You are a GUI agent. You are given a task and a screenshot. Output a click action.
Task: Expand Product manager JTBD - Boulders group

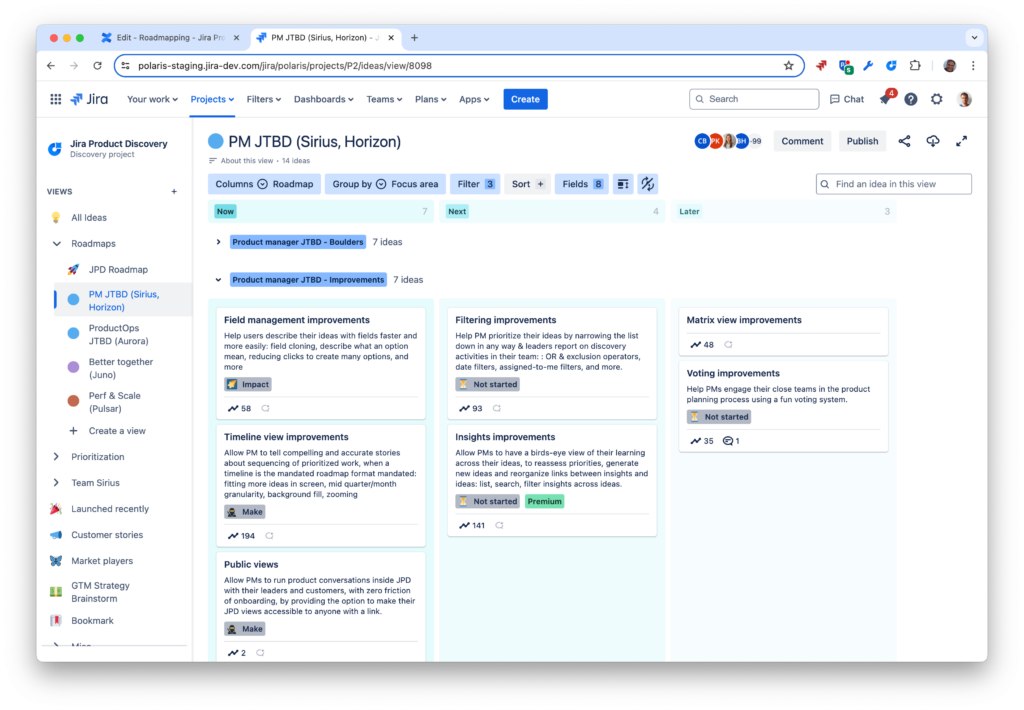pyautogui.click(x=218, y=242)
